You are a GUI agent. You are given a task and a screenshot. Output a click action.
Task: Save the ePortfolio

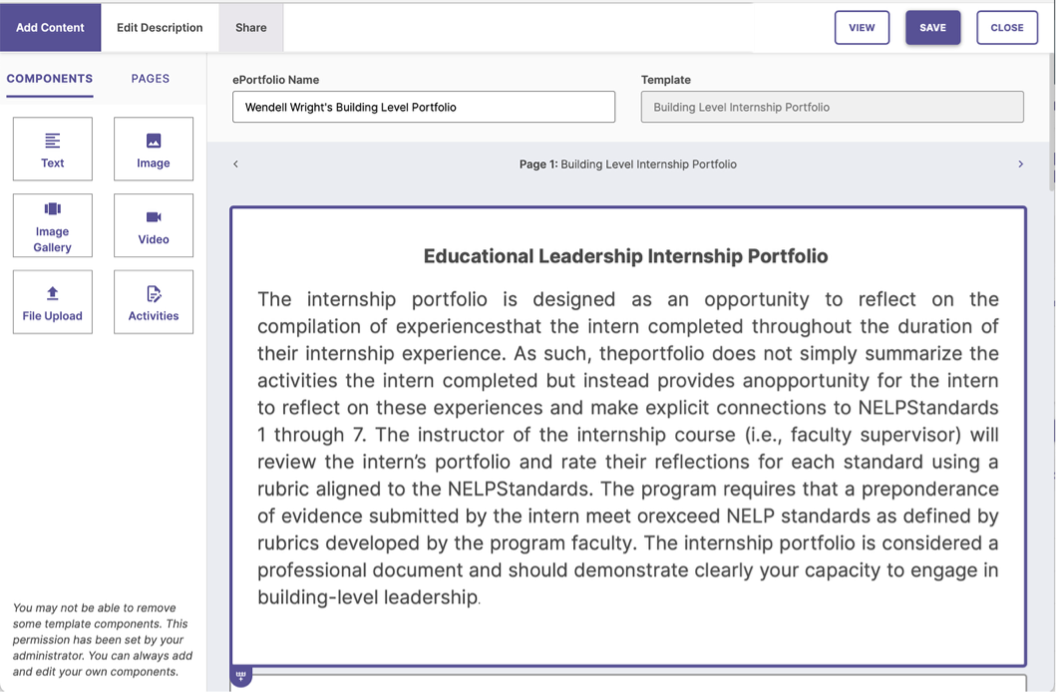932,28
